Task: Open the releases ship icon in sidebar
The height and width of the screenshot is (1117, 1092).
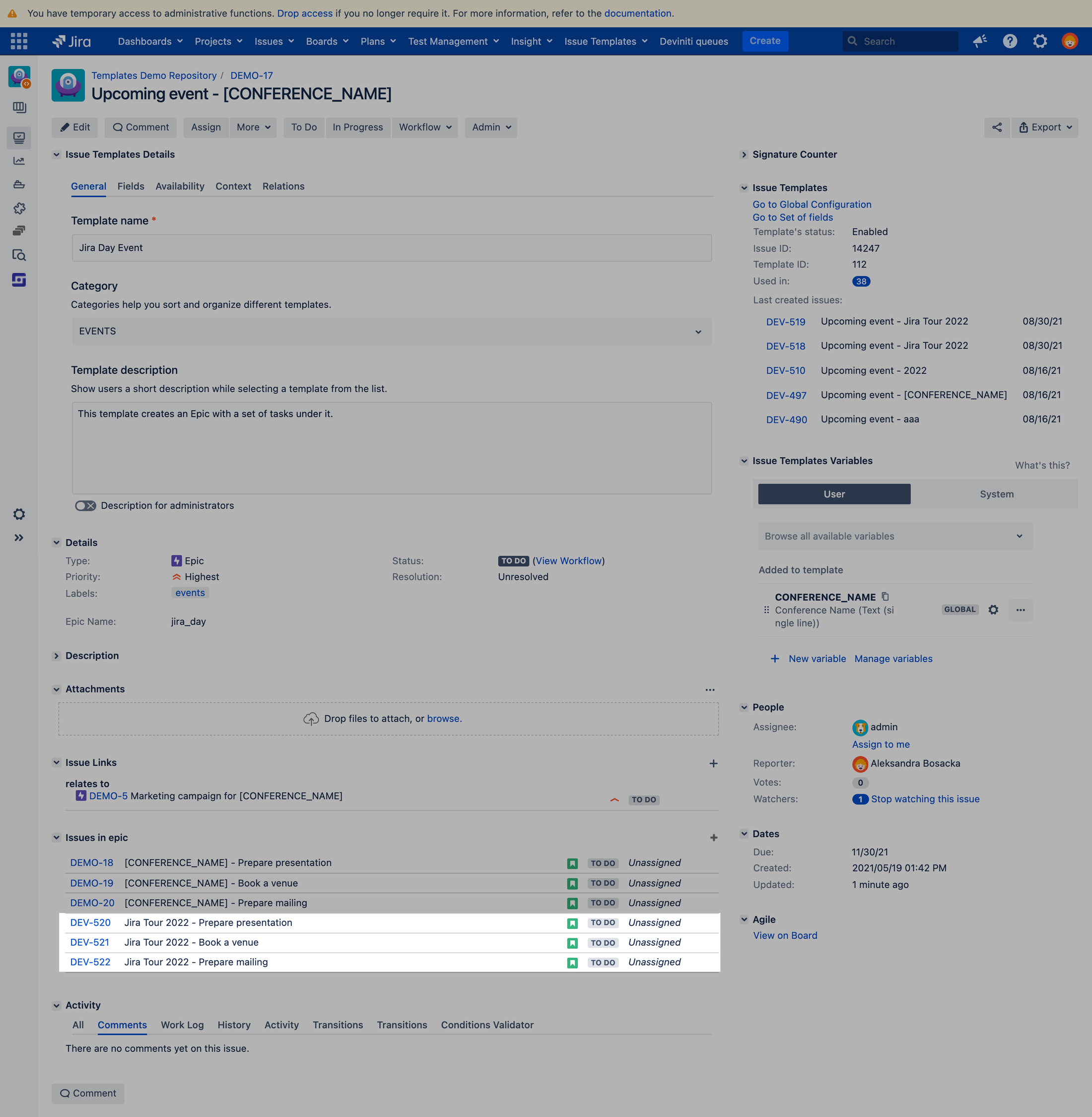Action: (x=19, y=185)
